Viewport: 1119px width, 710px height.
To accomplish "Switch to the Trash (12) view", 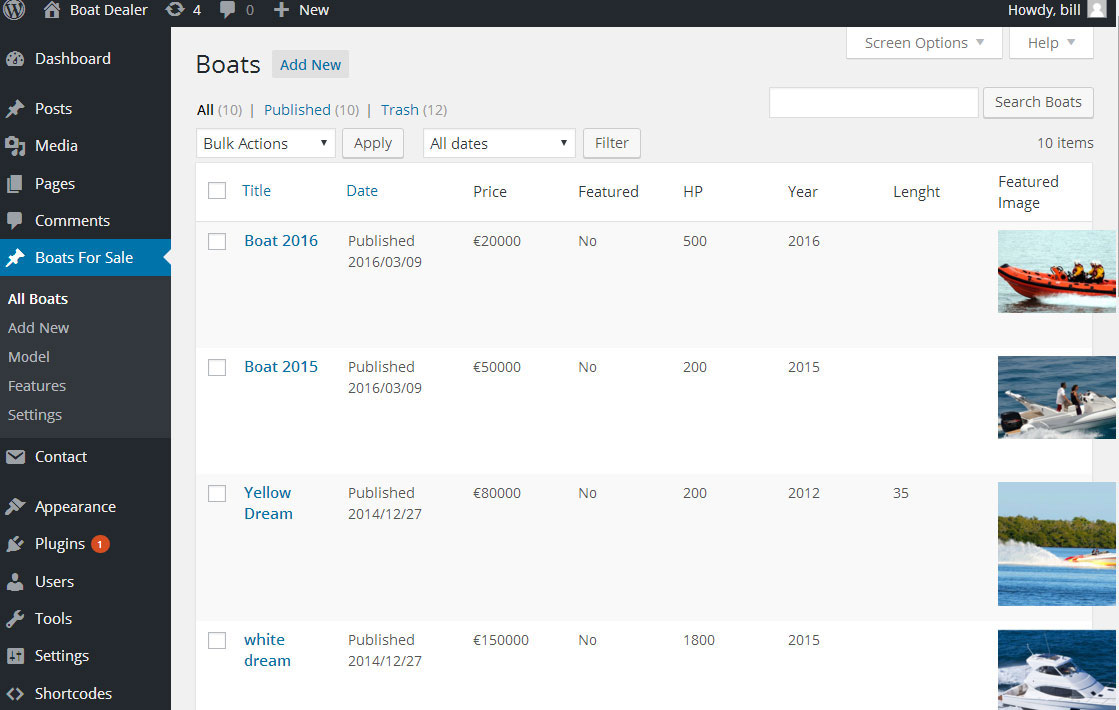I will click(x=399, y=110).
